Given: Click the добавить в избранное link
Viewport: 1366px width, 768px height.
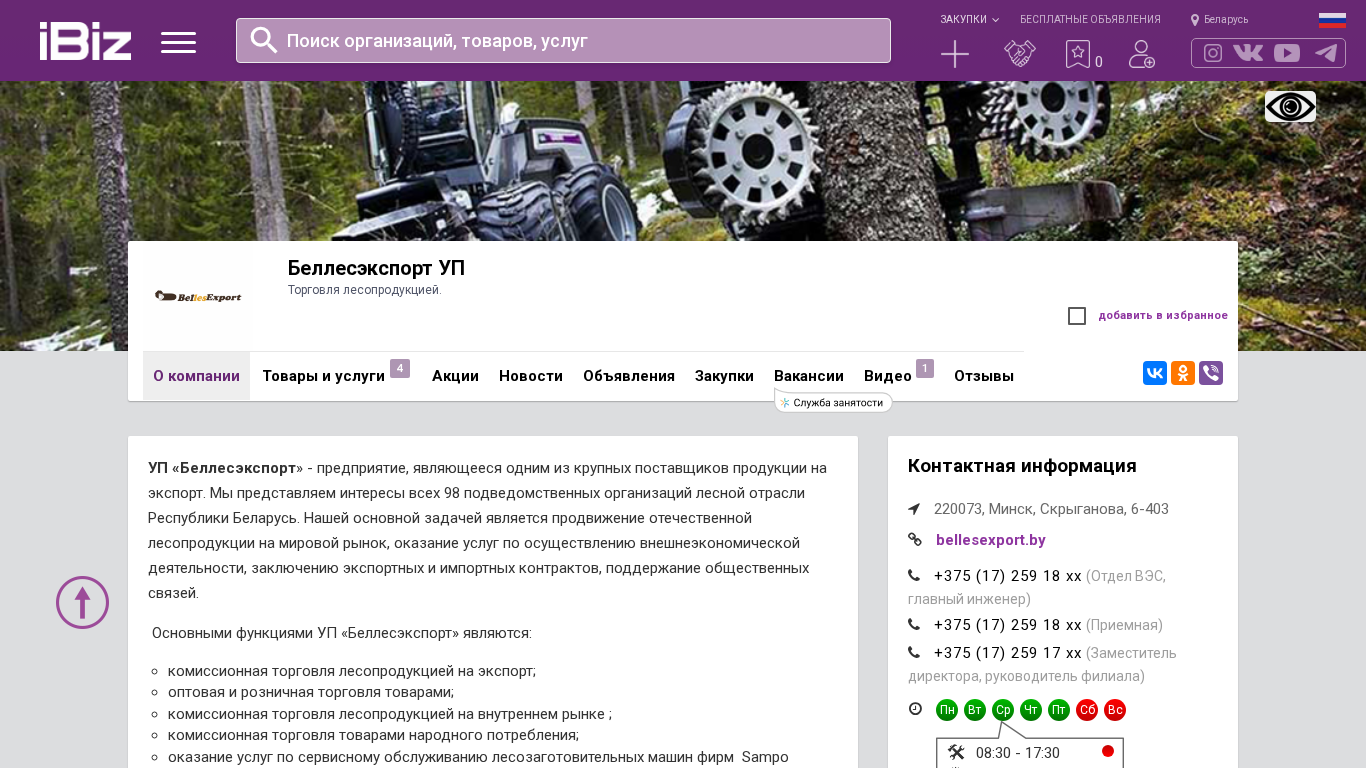Looking at the screenshot, I should [x=1163, y=316].
